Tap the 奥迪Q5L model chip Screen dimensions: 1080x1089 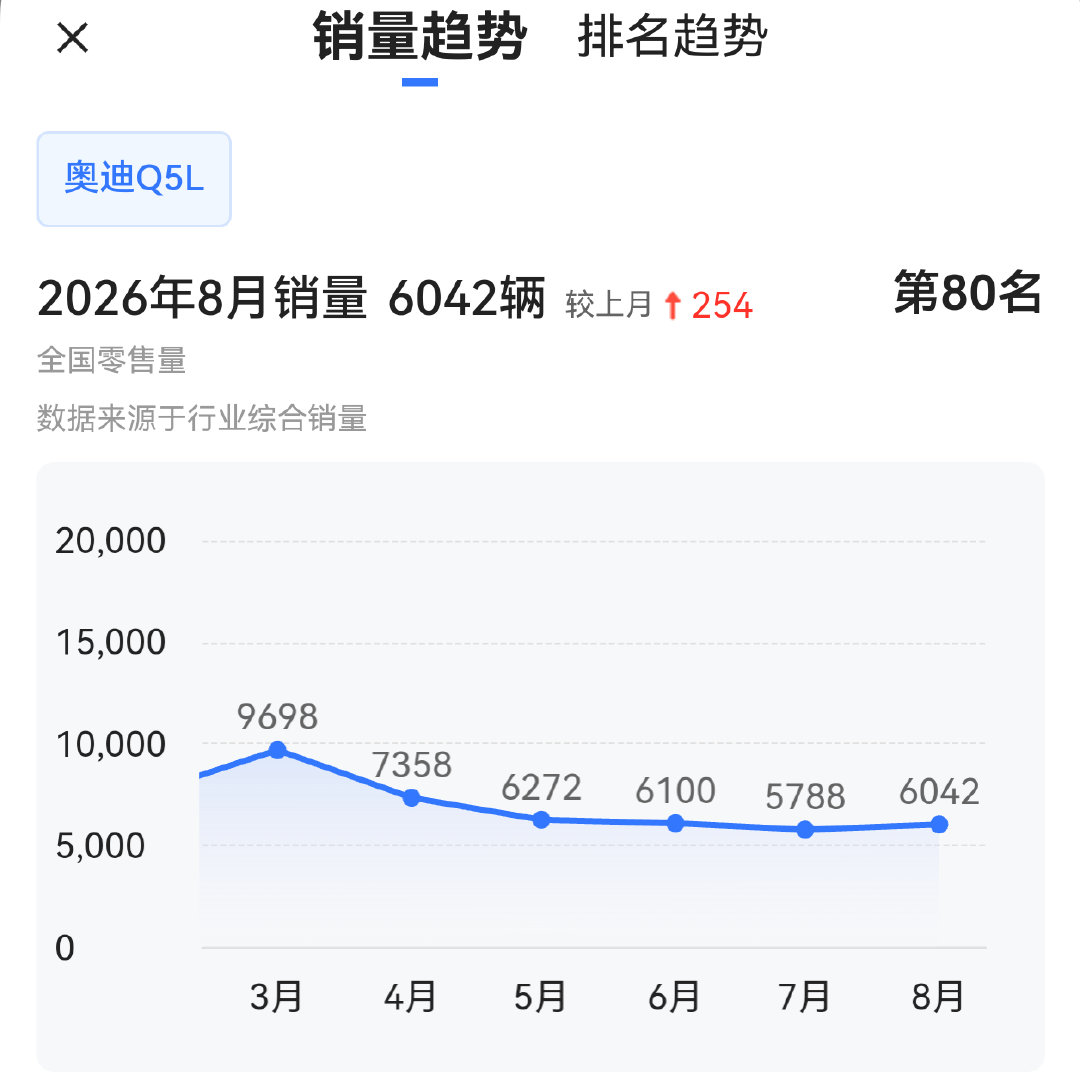[134, 178]
